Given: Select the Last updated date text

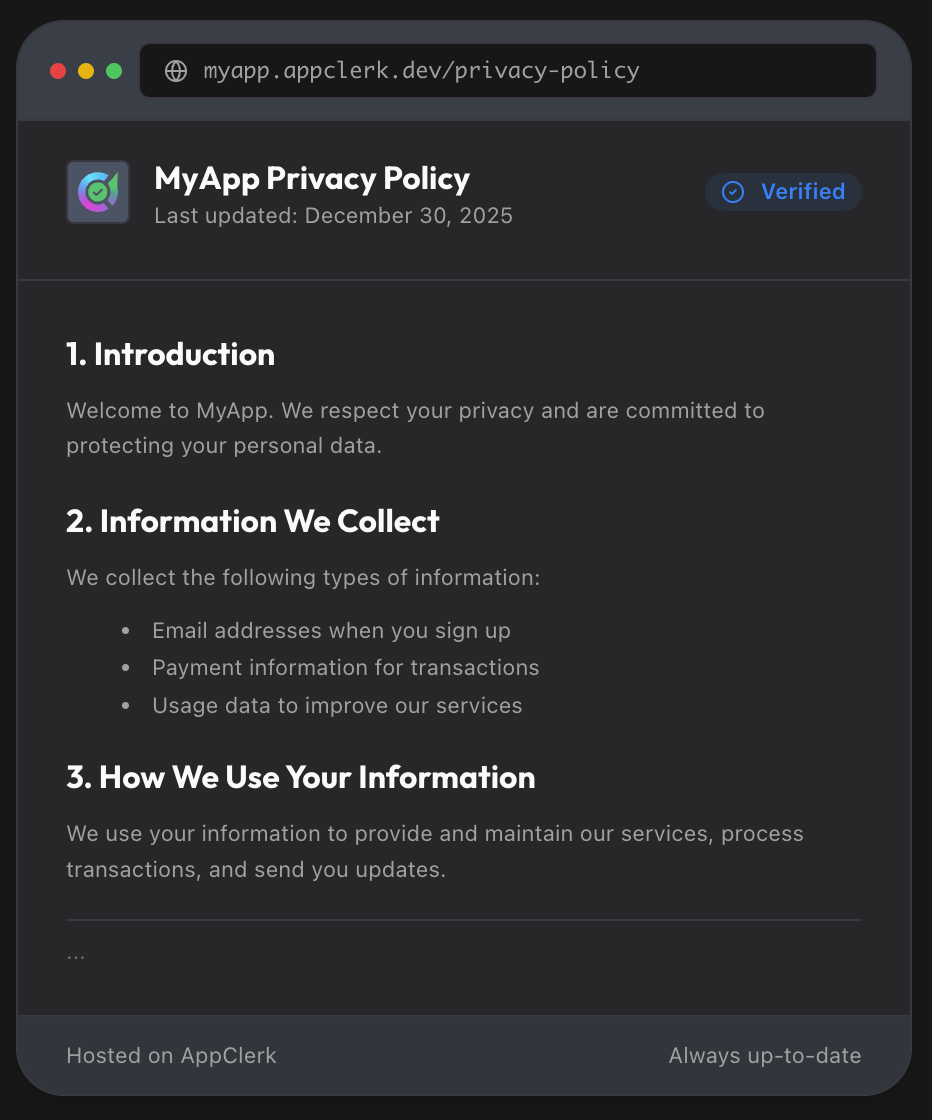Looking at the screenshot, I should pos(333,215).
